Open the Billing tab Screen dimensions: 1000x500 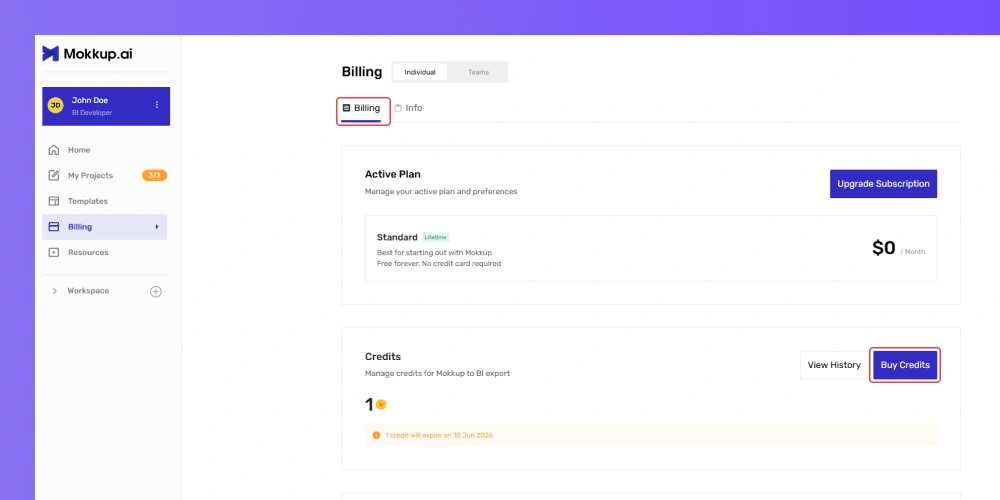[362, 108]
